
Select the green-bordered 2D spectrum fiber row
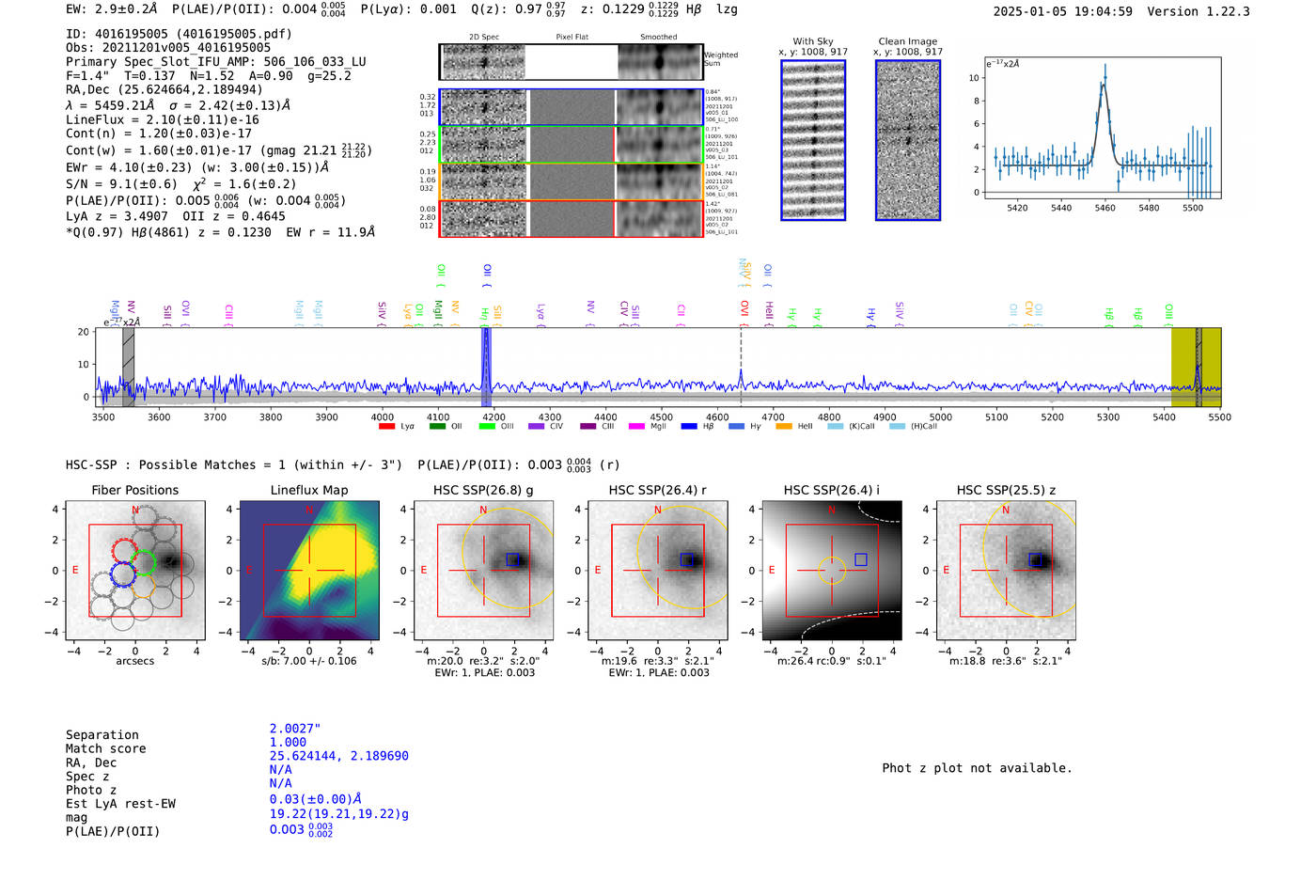click(x=571, y=144)
